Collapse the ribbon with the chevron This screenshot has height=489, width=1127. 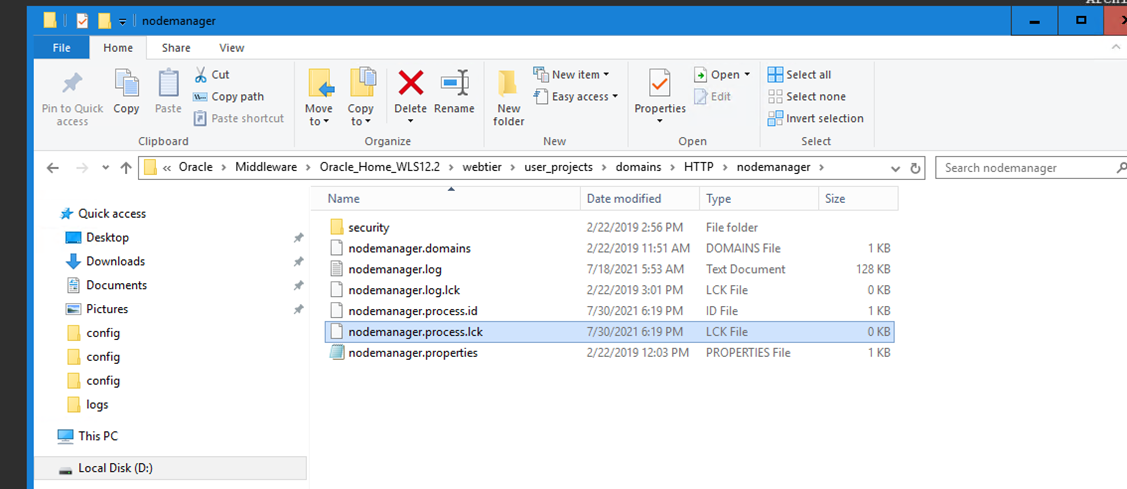click(1116, 47)
